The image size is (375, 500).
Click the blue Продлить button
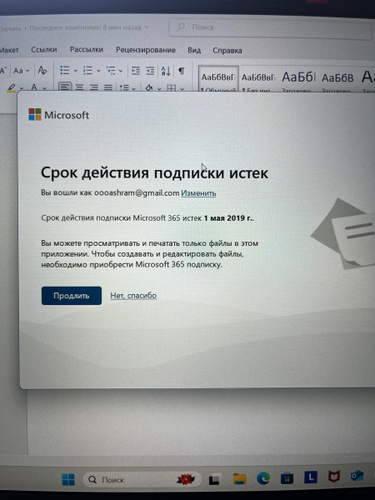[x=71, y=296]
